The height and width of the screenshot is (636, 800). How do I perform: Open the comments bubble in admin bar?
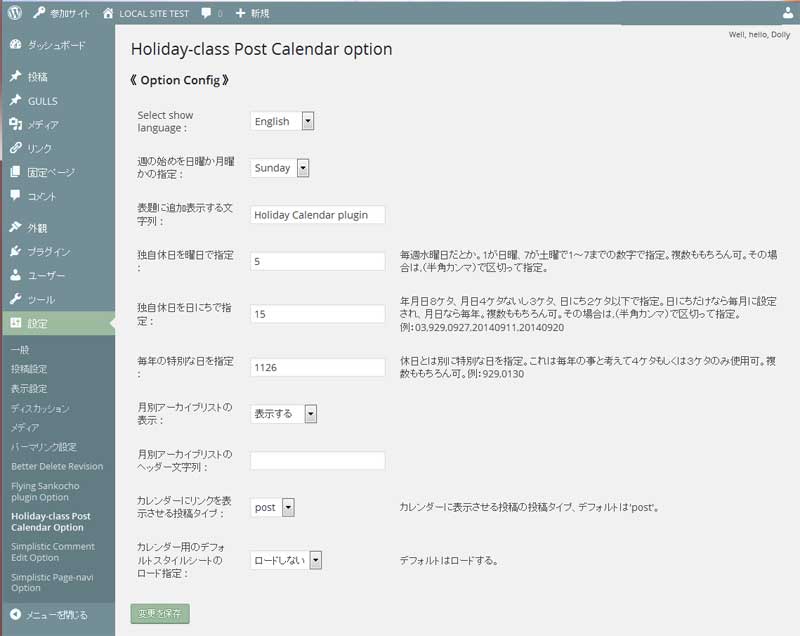pos(206,13)
